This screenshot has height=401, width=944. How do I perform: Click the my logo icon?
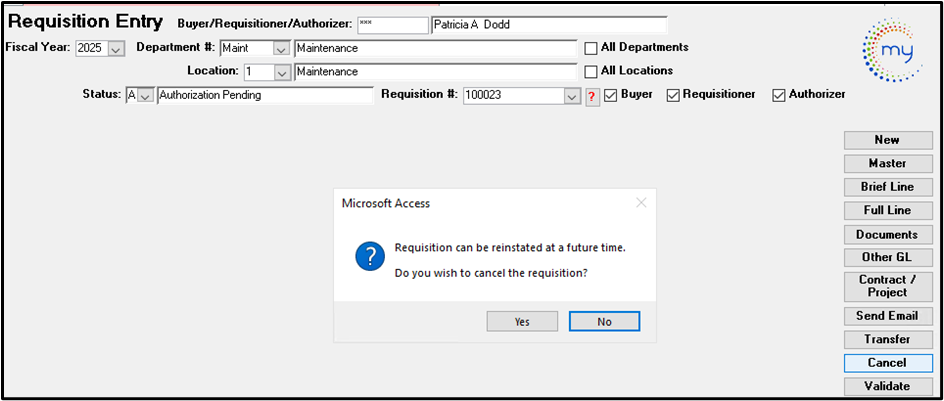892,52
